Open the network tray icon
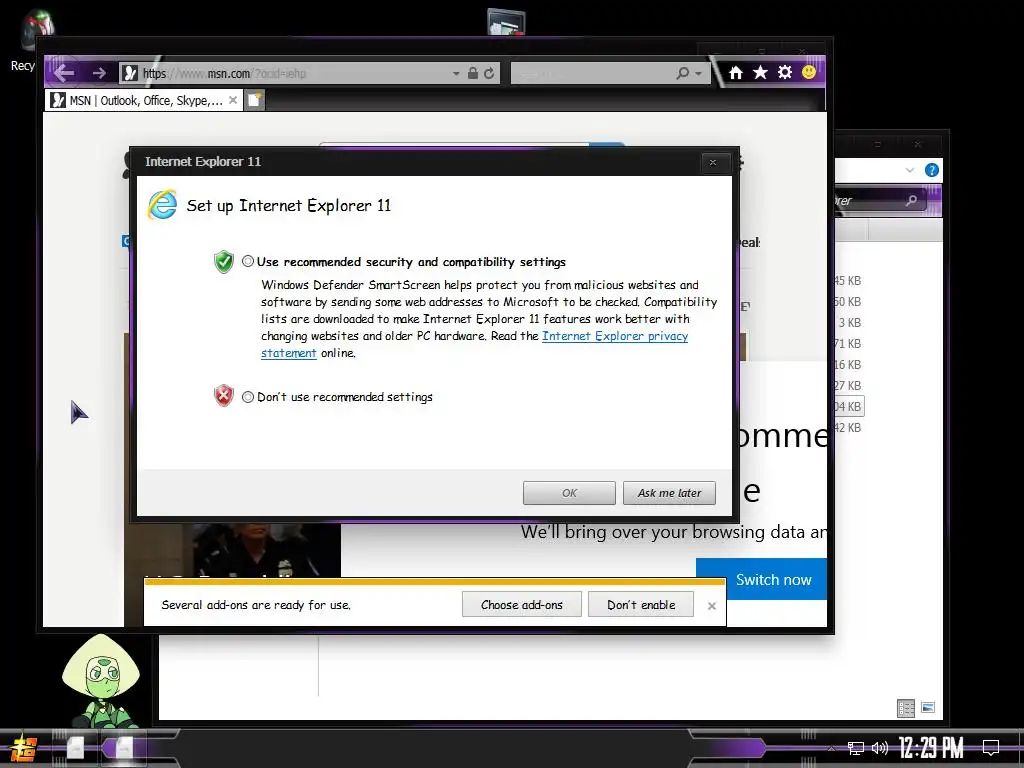 tap(855, 748)
